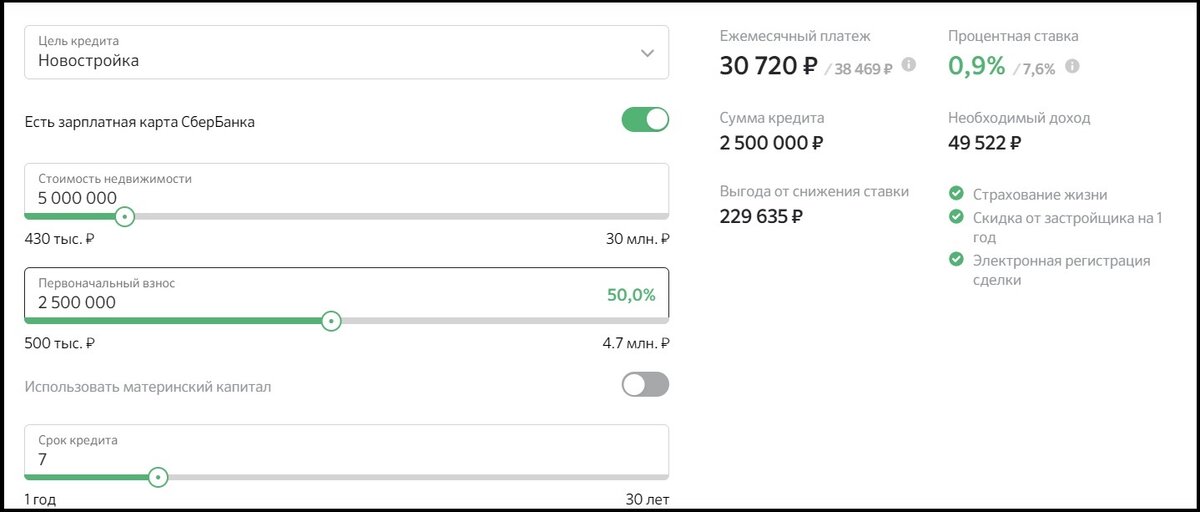This screenshot has height=512, width=1200.
Task: Click the 50,0% down payment percentage
Action: click(x=631, y=295)
